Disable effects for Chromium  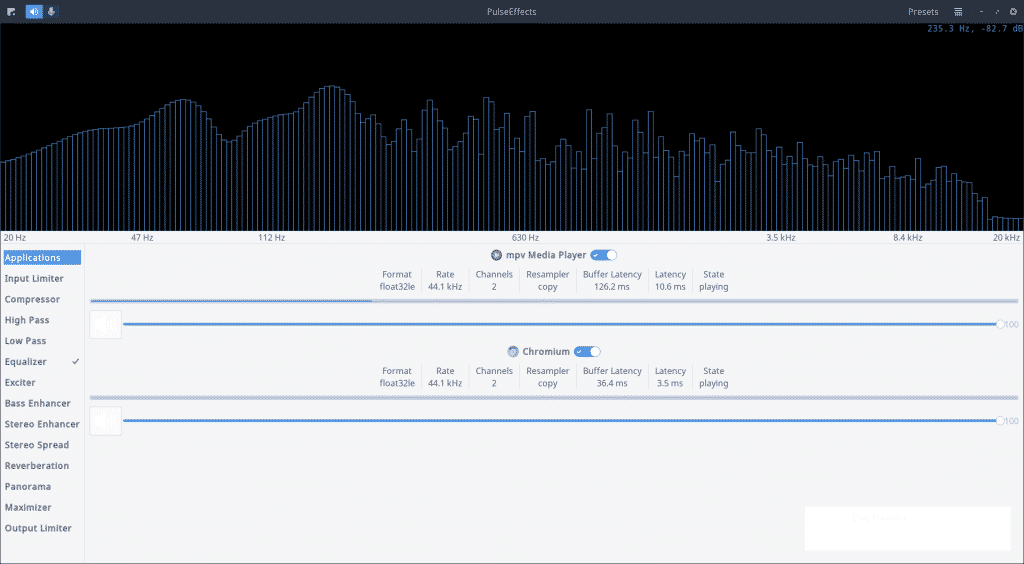click(x=587, y=352)
